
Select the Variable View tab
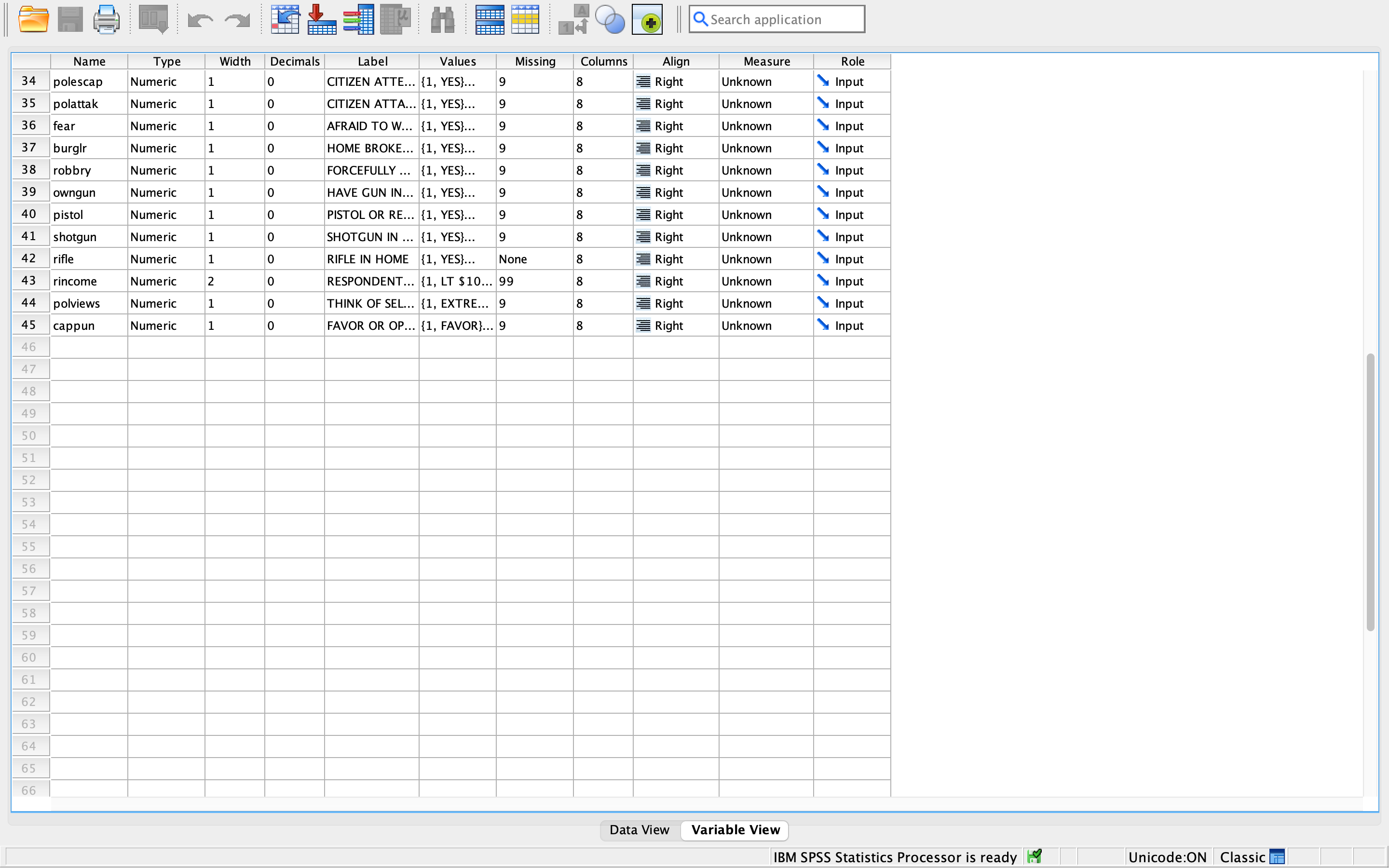pos(735,830)
